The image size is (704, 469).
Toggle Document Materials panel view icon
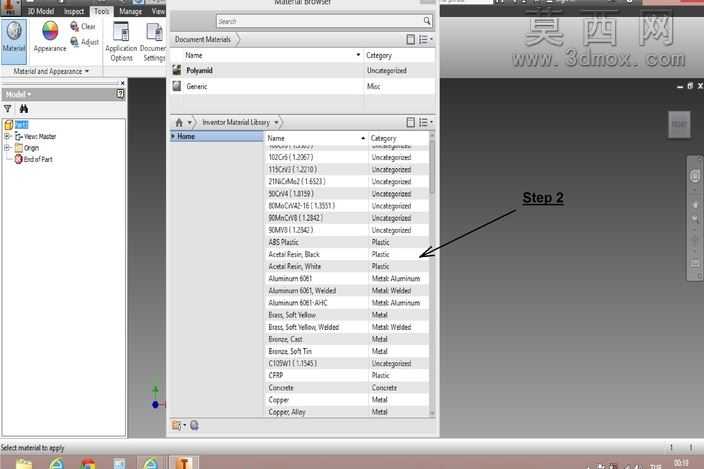point(410,39)
